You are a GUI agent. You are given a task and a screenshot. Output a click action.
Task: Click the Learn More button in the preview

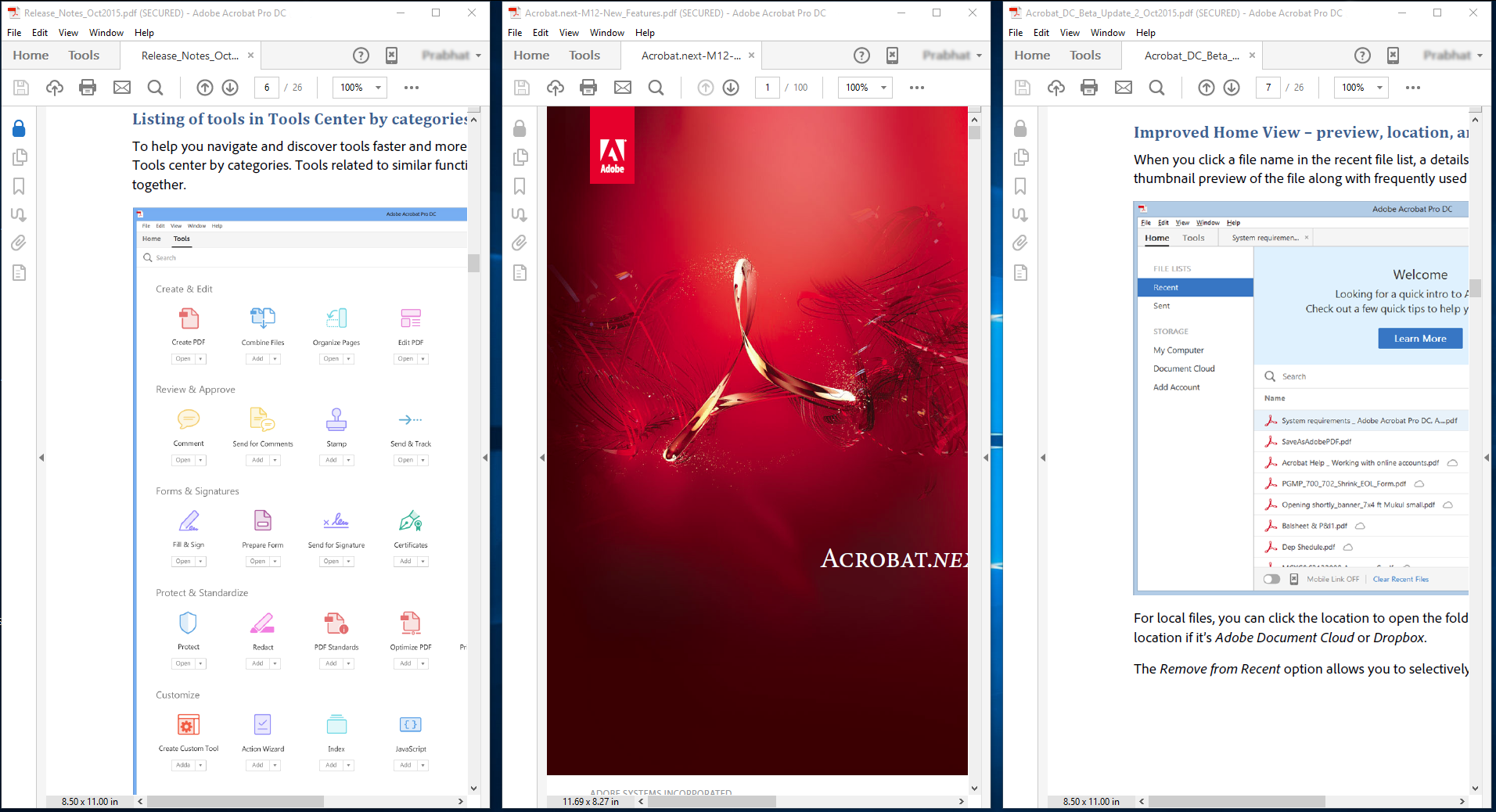click(1419, 338)
